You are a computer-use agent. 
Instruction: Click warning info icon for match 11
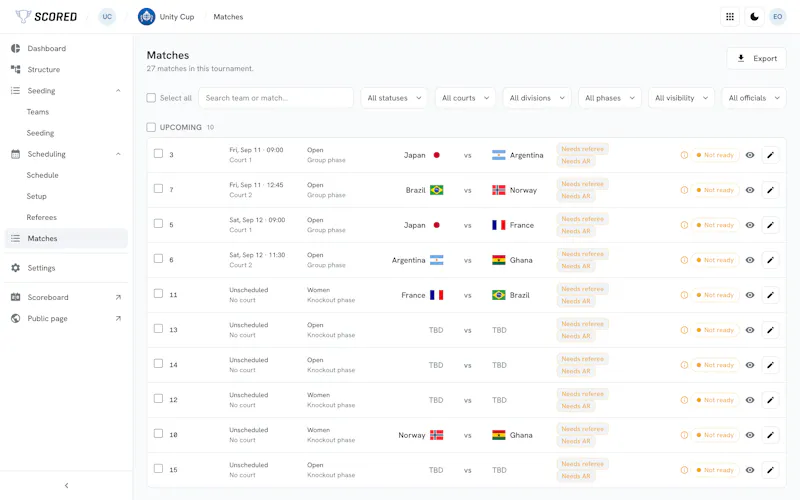[x=684, y=295]
